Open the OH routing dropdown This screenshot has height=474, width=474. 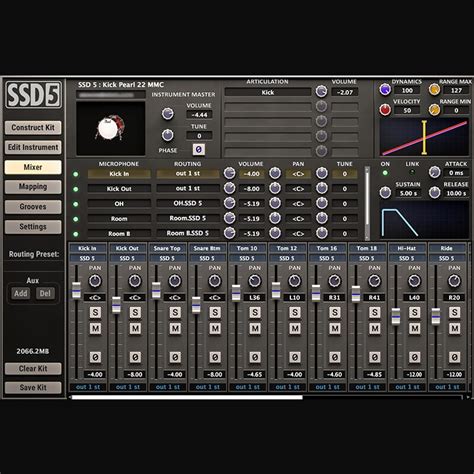pyautogui.click(x=188, y=203)
